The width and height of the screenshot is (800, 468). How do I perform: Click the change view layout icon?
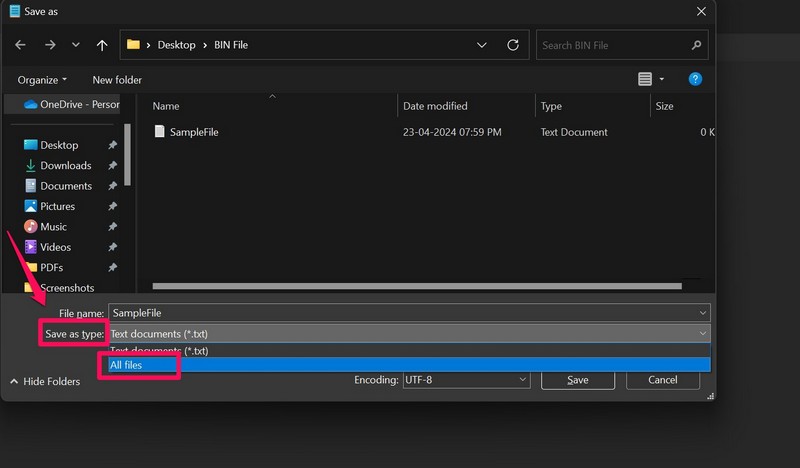645,79
